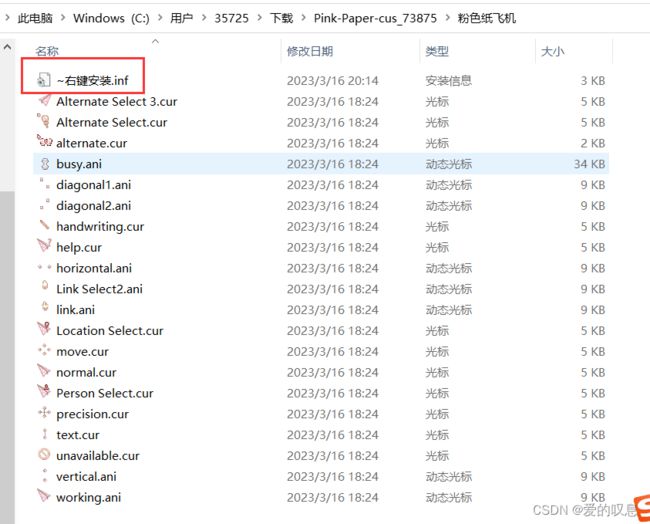Select file name Link Select2.ani

(99, 289)
